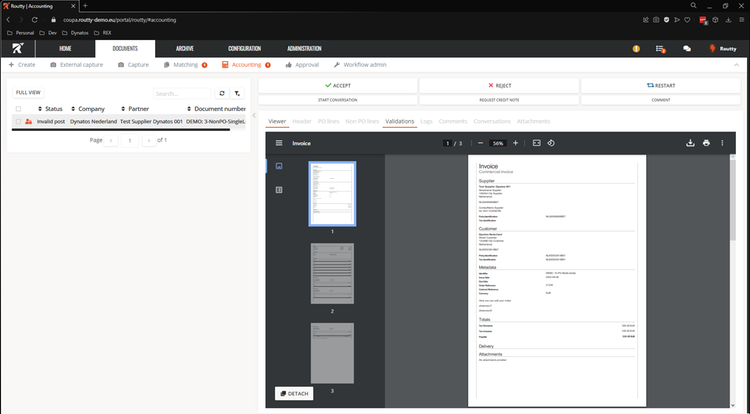Screen dimensions: 750x414
Task: Open the Archive main menu
Action: (185, 48)
